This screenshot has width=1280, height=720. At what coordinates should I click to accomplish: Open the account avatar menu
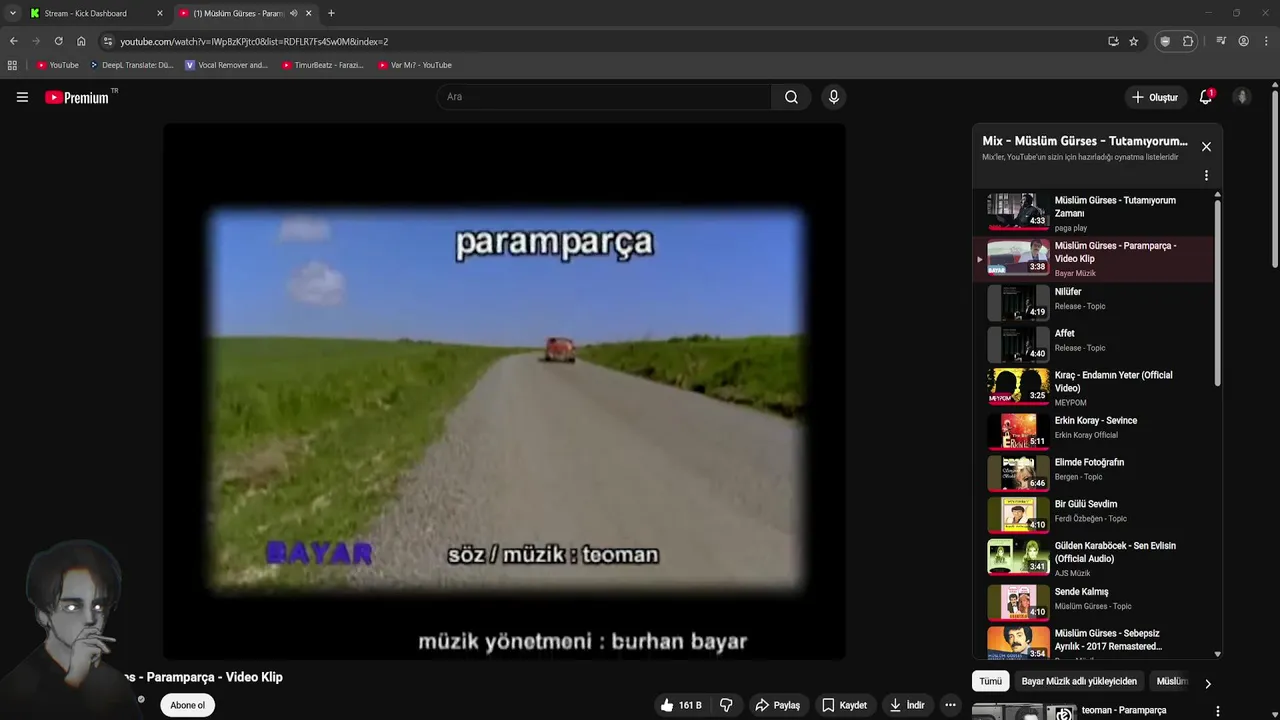(1242, 97)
